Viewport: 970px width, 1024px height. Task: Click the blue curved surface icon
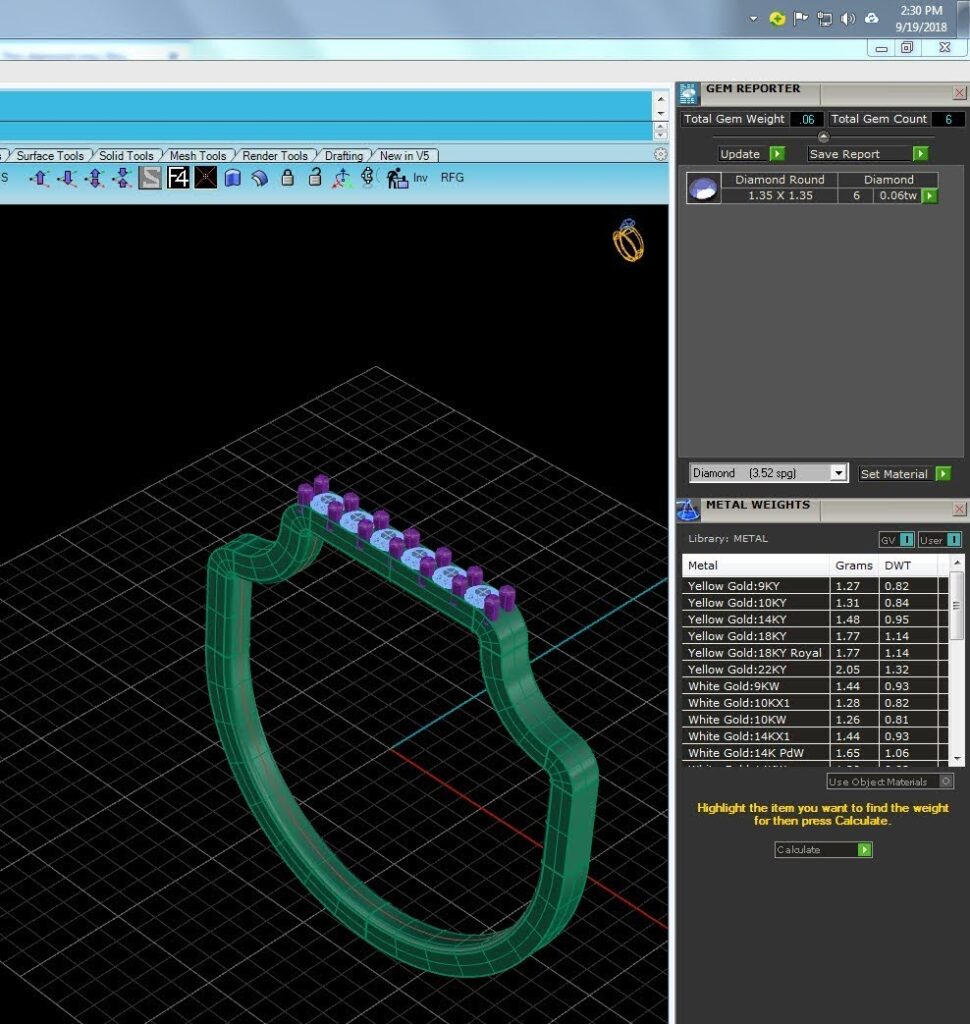coord(260,178)
